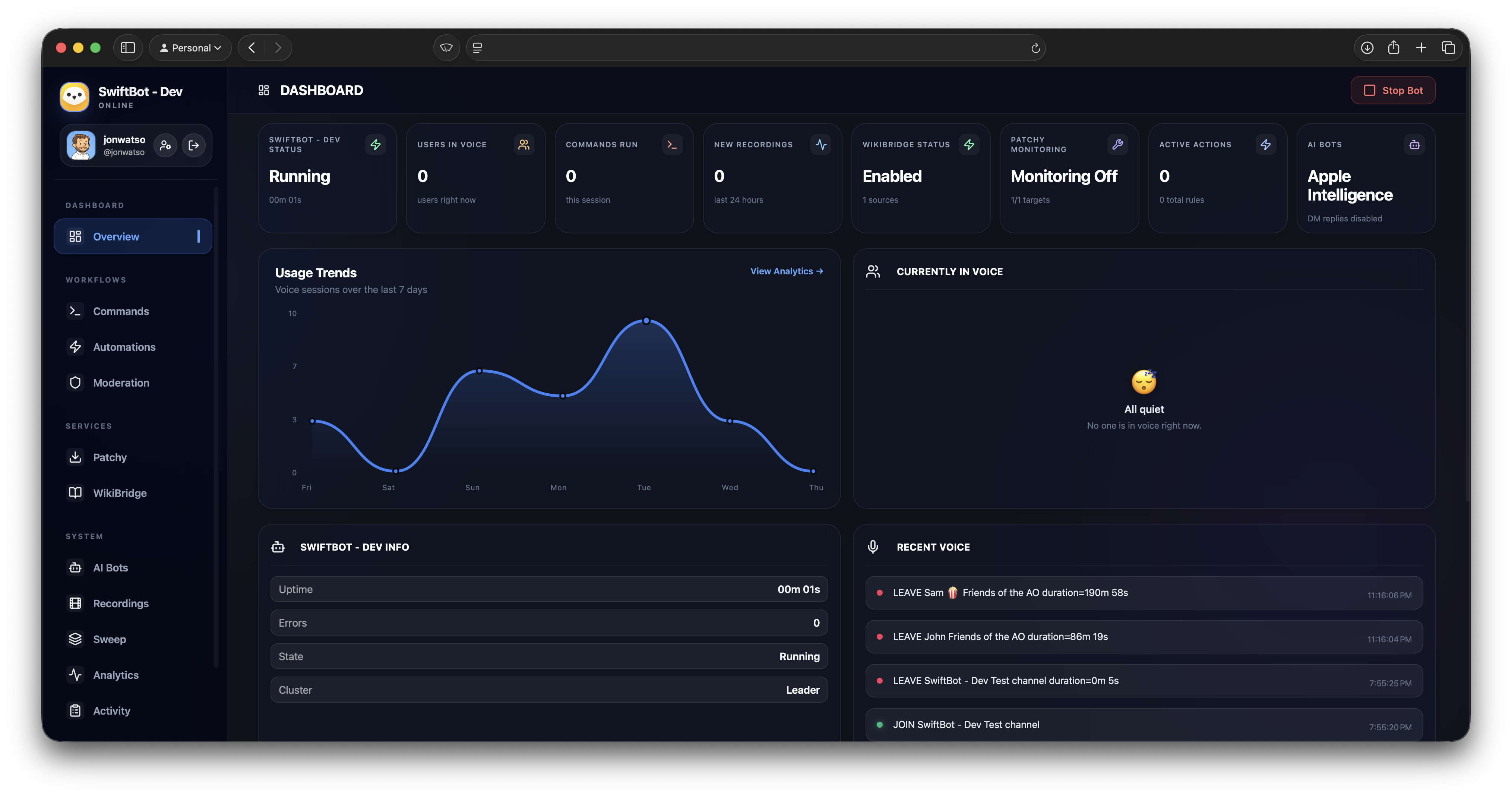
Task: Click the Sun data point on Usage Trends chart
Action: pyautogui.click(x=480, y=371)
